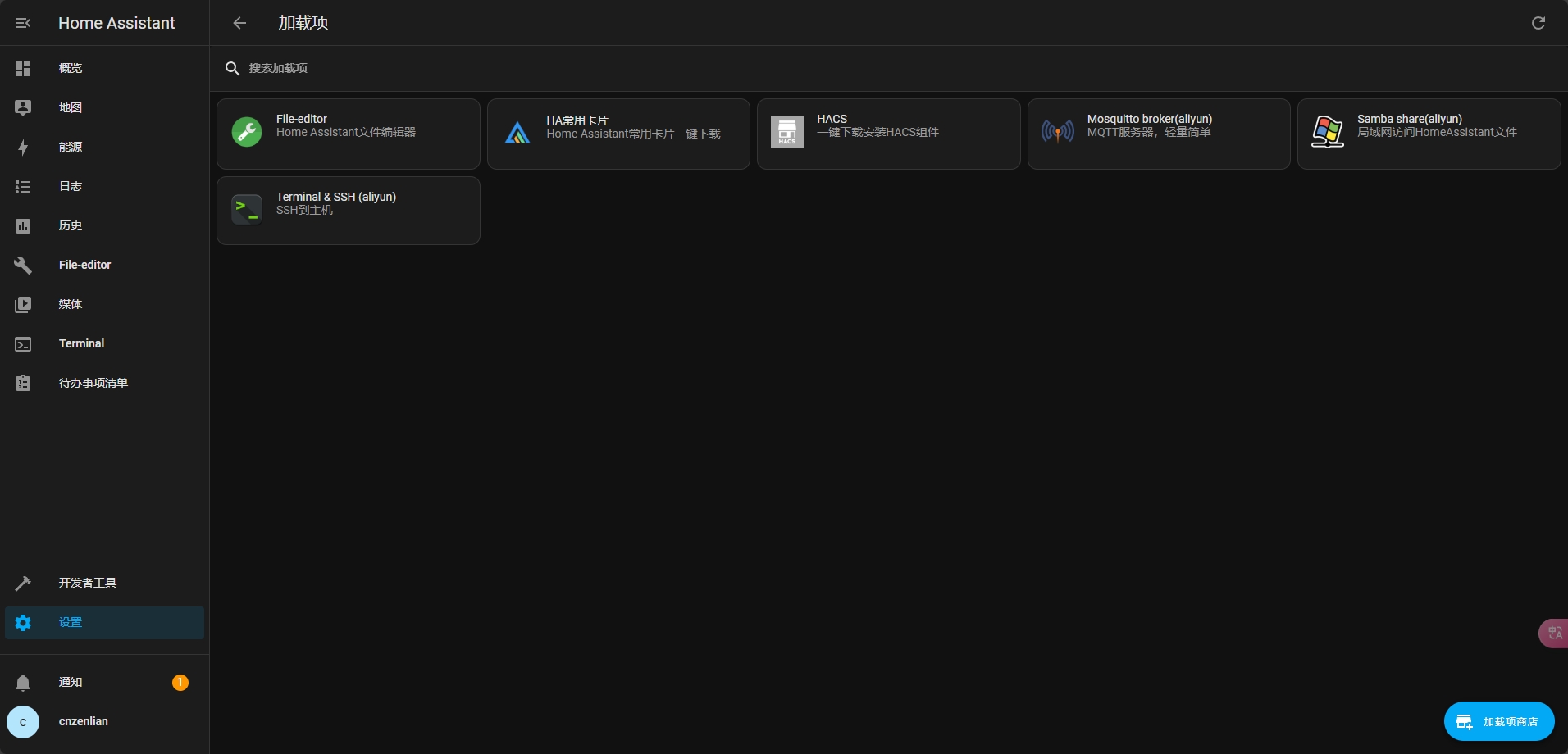1568x754 pixels.
Task: Click the green File-editor add-on icon
Action: pyautogui.click(x=247, y=131)
